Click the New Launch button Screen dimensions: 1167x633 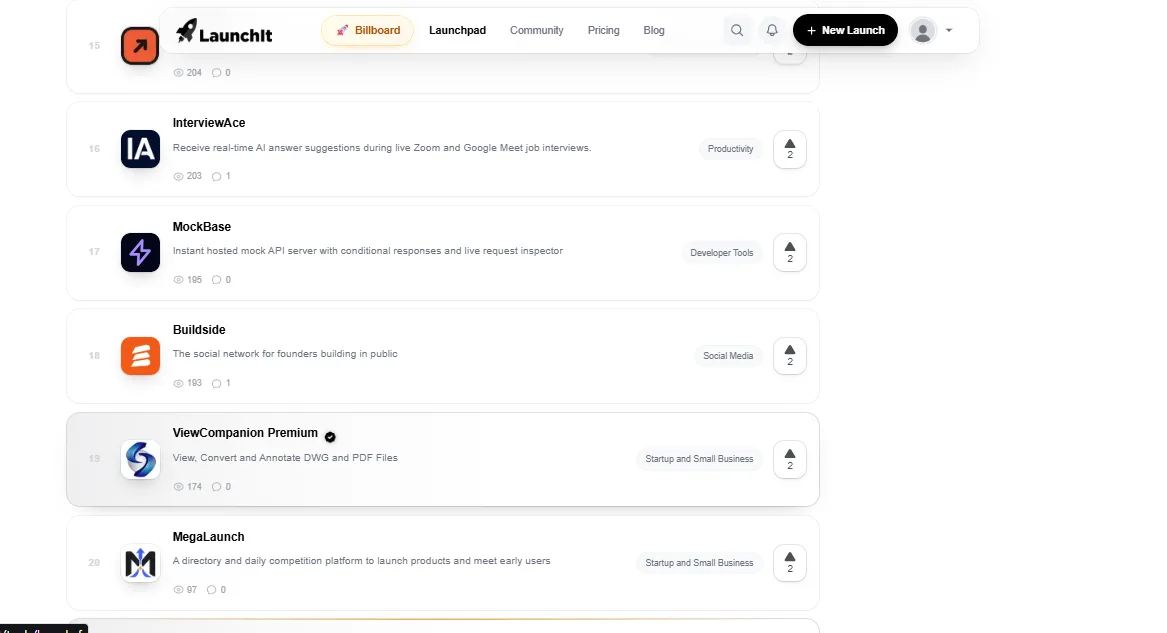click(845, 30)
